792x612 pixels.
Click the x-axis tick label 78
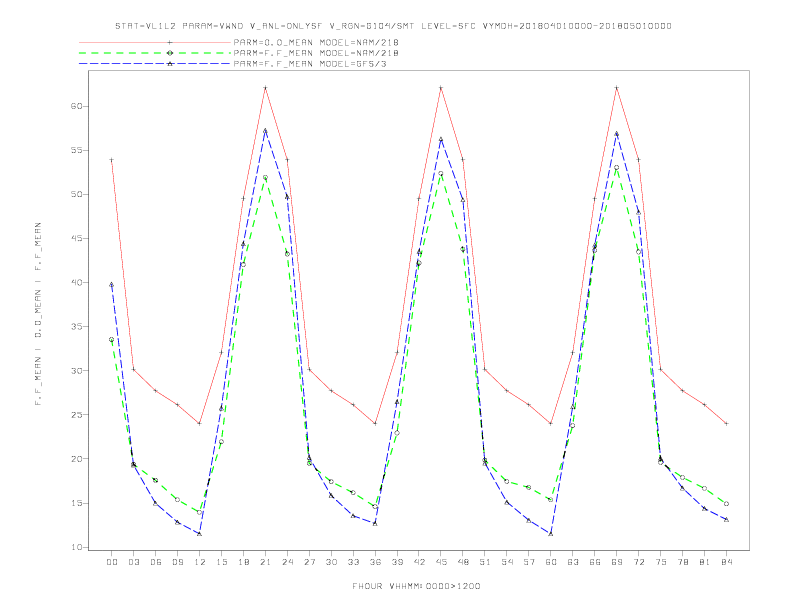682,563
